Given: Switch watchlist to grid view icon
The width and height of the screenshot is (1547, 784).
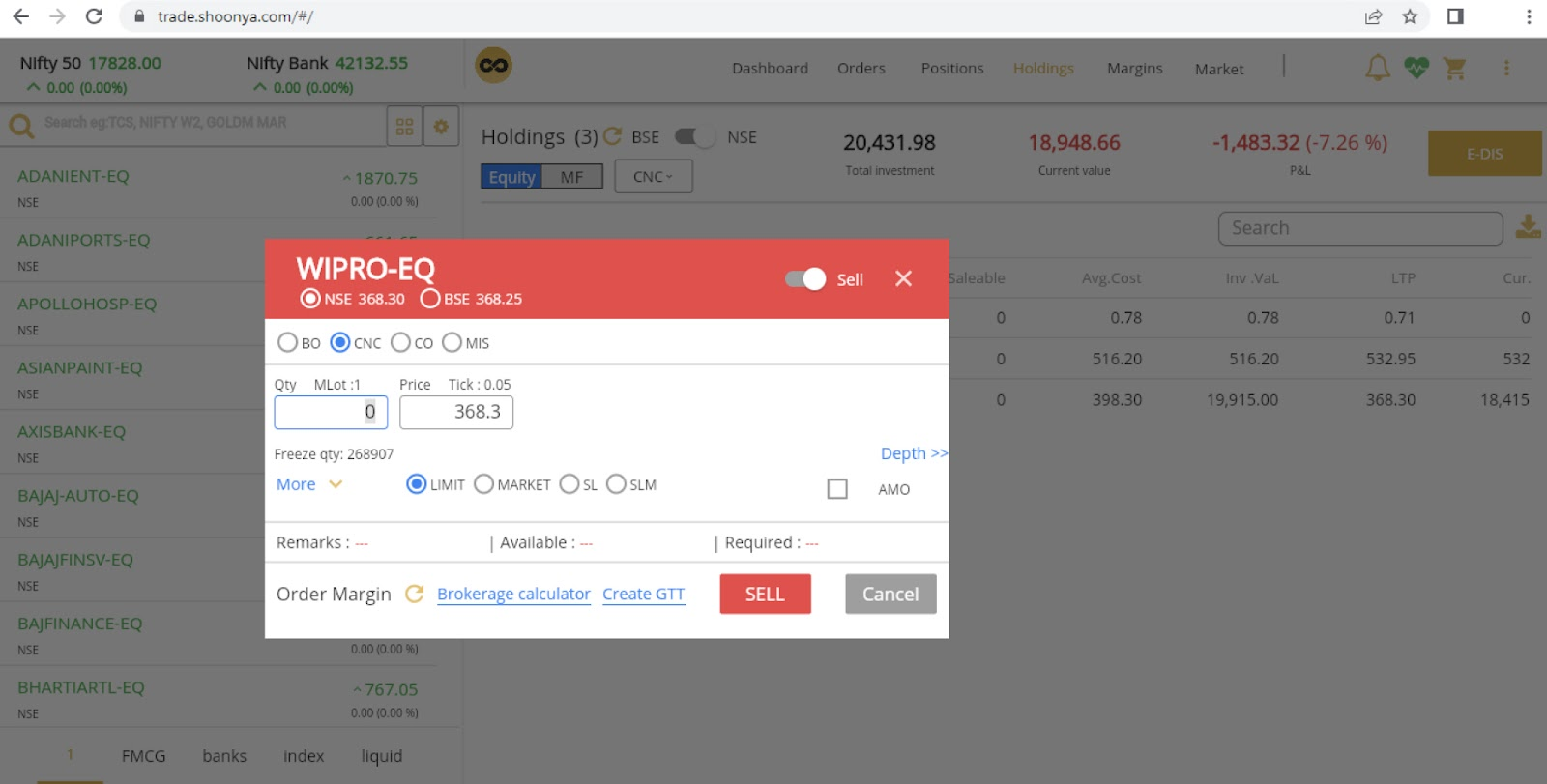Looking at the screenshot, I should [404, 127].
